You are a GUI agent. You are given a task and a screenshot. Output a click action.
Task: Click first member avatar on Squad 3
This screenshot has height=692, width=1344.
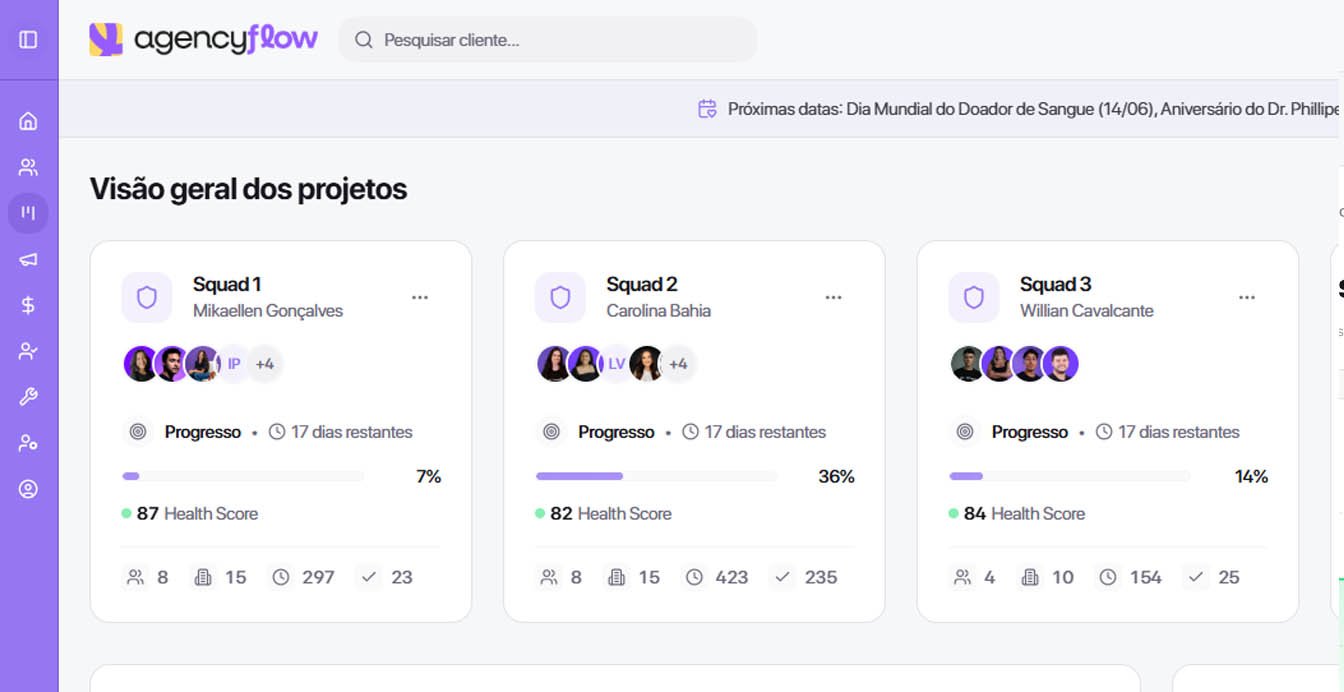[967, 364]
